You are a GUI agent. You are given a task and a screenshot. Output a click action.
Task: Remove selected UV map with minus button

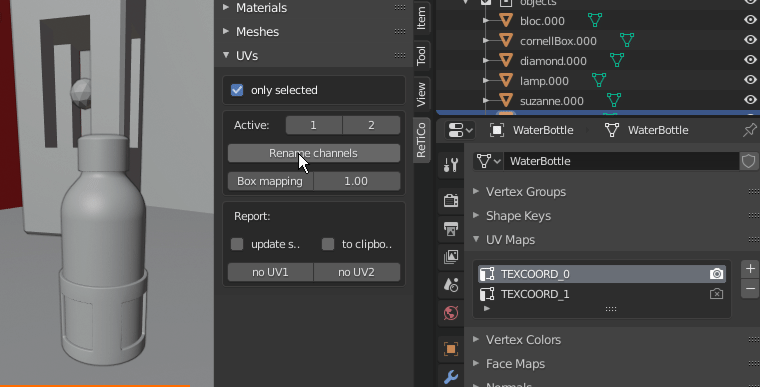pos(750,289)
